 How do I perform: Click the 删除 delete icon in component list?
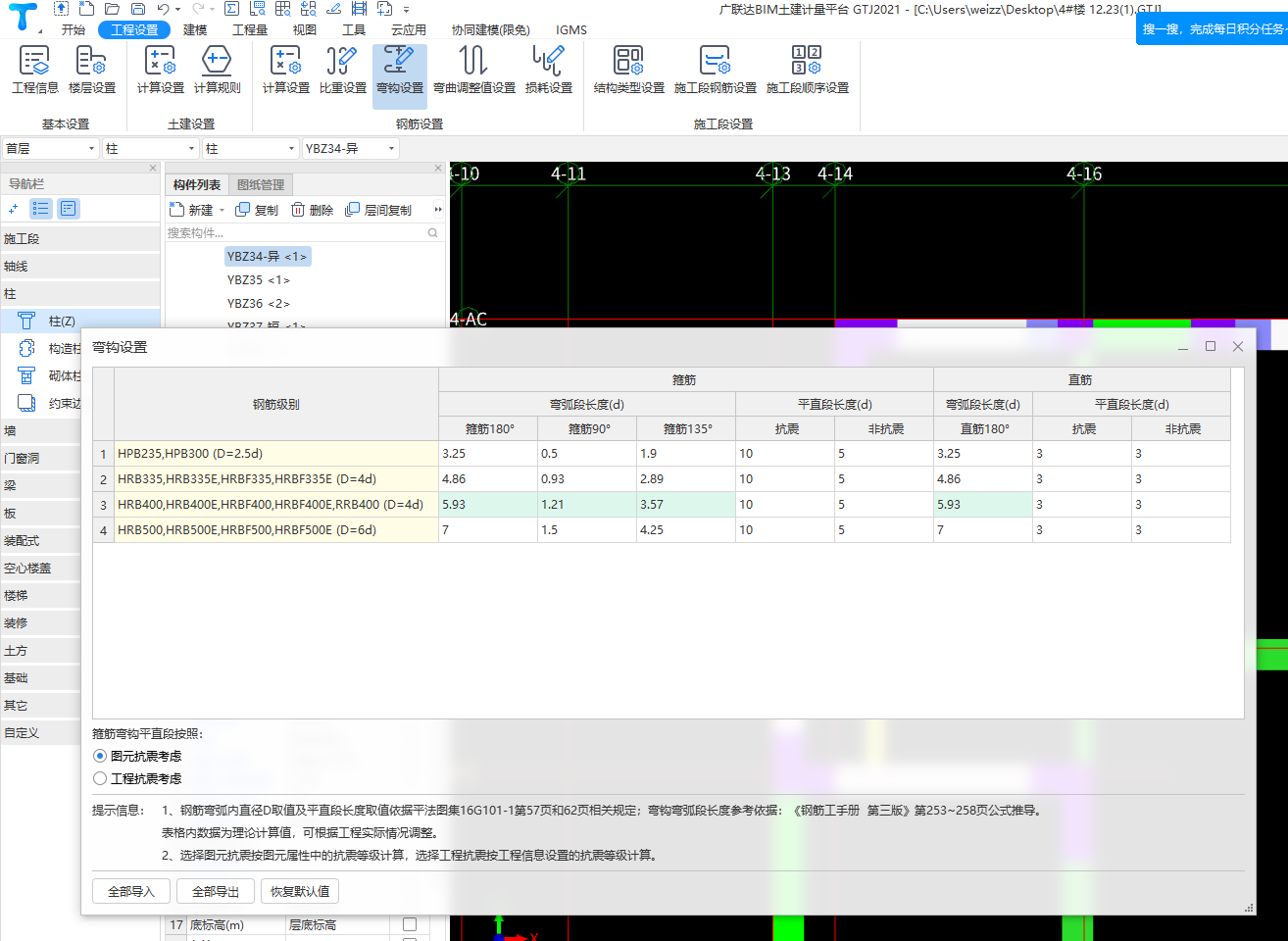(298, 210)
